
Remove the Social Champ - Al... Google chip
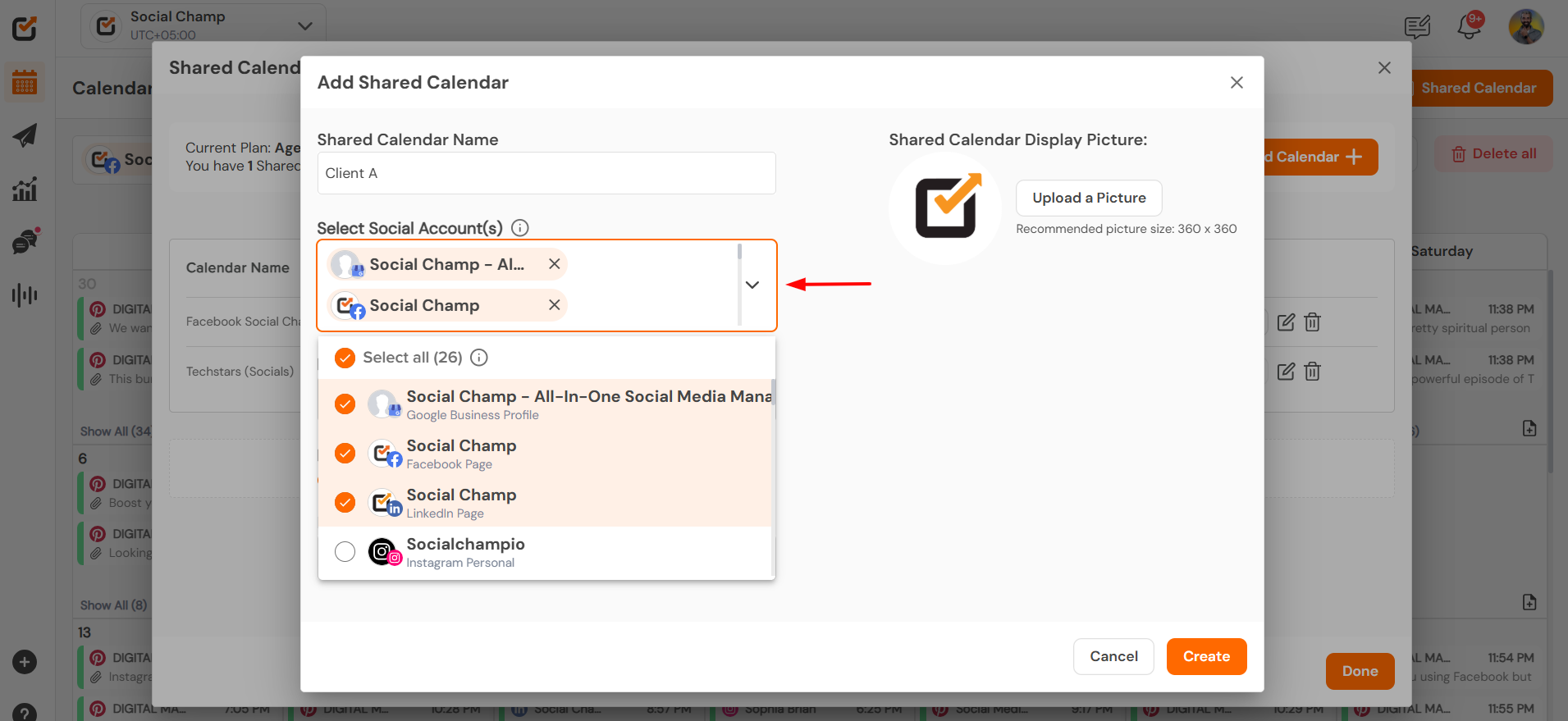(x=555, y=264)
